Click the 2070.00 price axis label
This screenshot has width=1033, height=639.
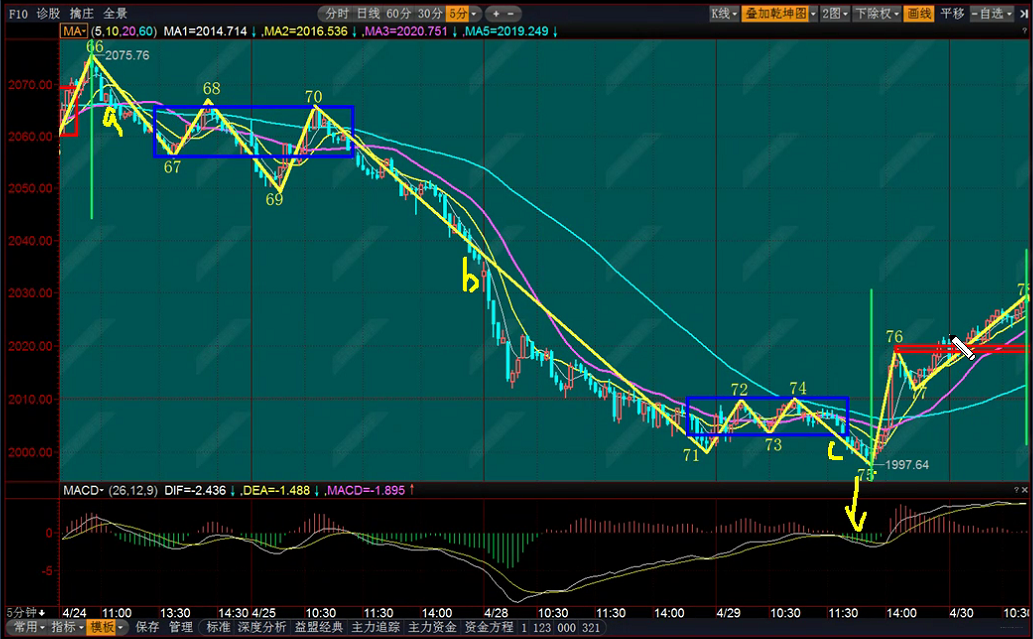(30, 84)
